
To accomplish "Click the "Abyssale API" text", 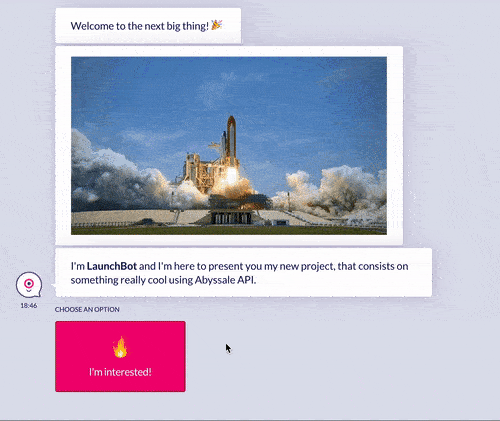I will click(x=225, y=280).
